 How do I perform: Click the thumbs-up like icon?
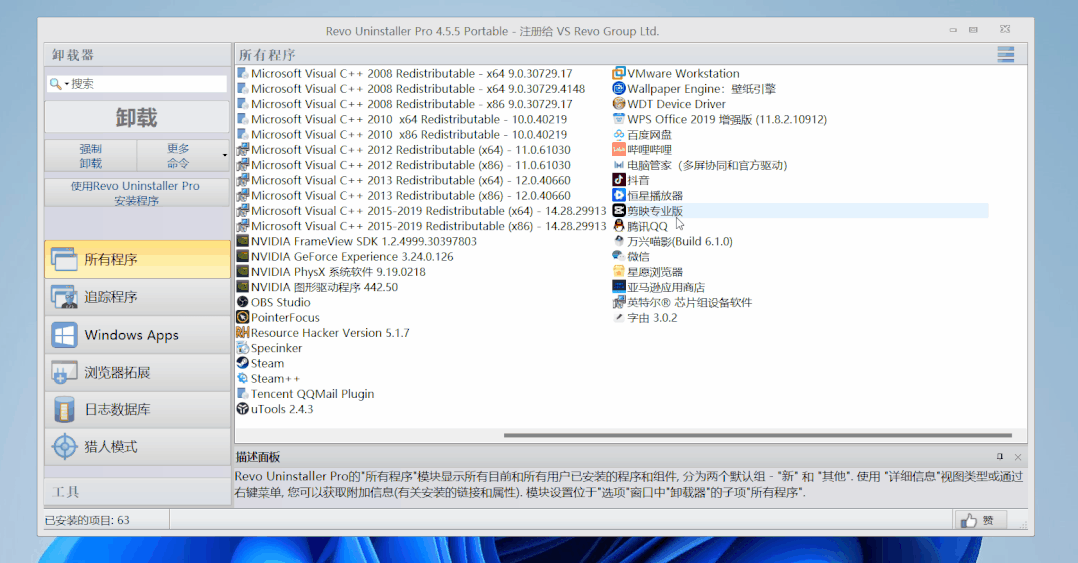point(969,520)
